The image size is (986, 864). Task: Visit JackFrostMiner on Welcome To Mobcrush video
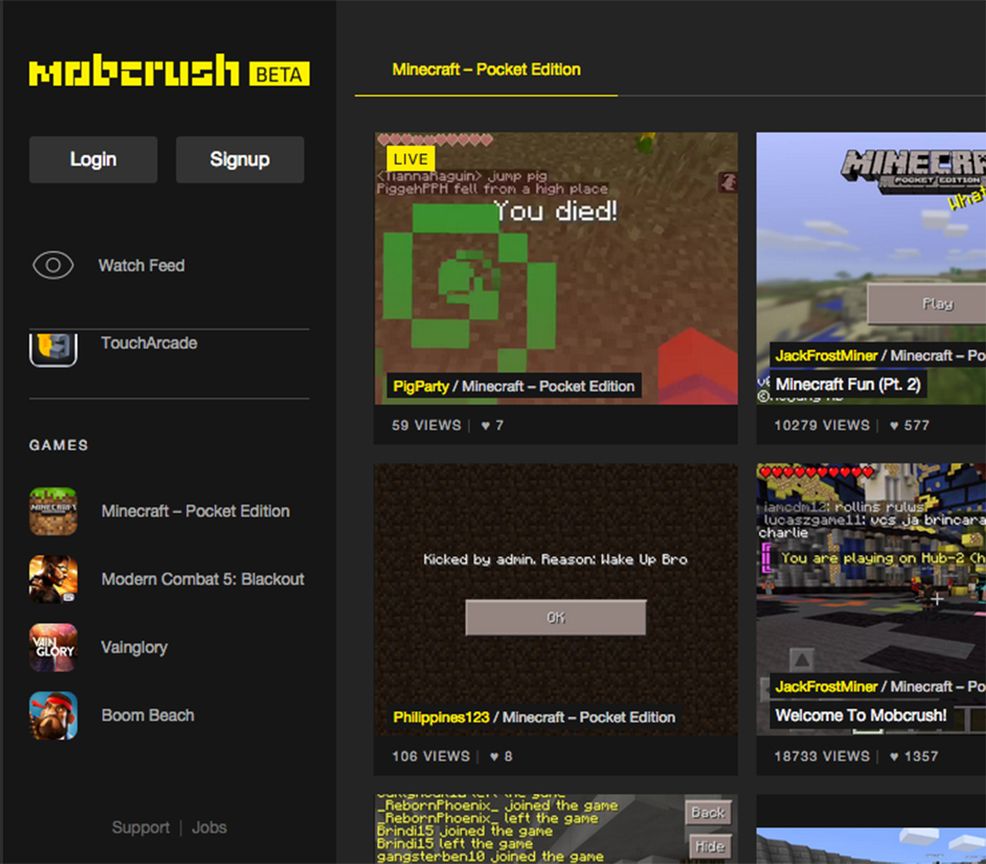tap(826, 687)
